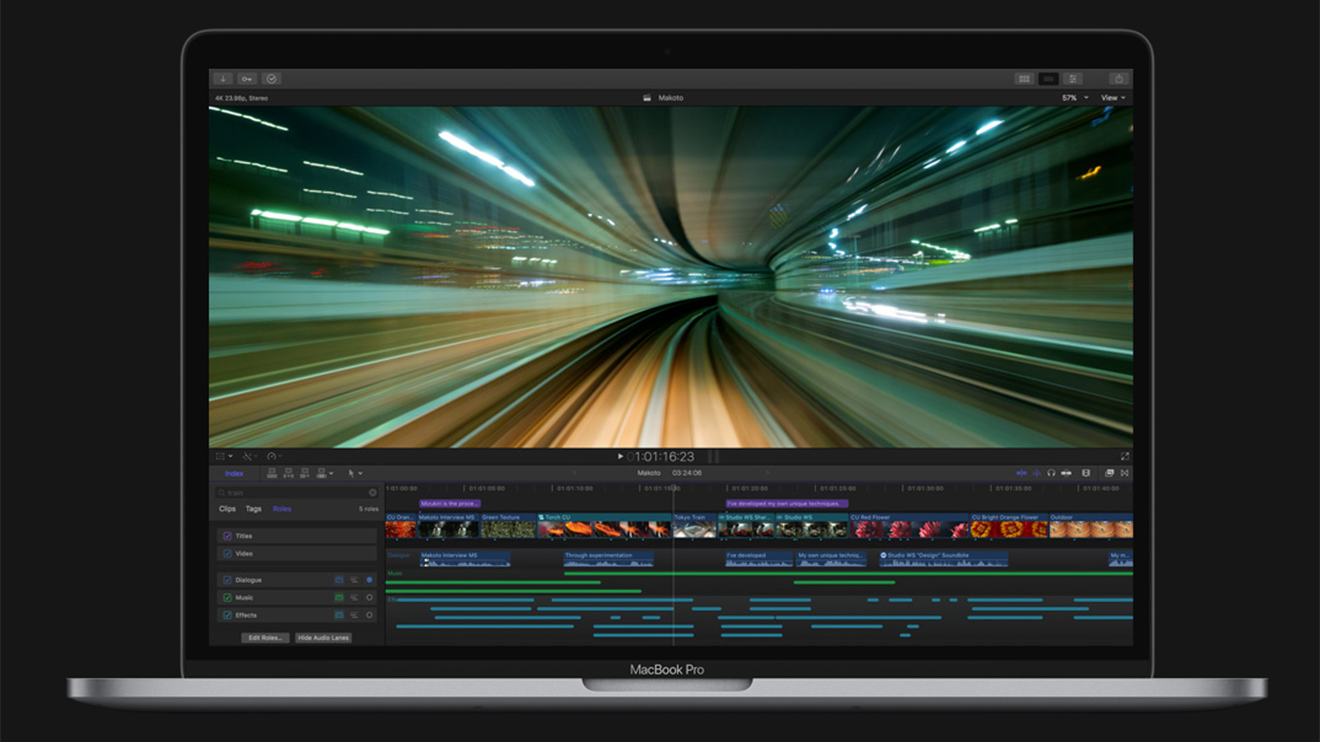This screenshot has width=1320, height=742.
Task: Click the Index button to hide the index panel
Action: click(234, 474)
